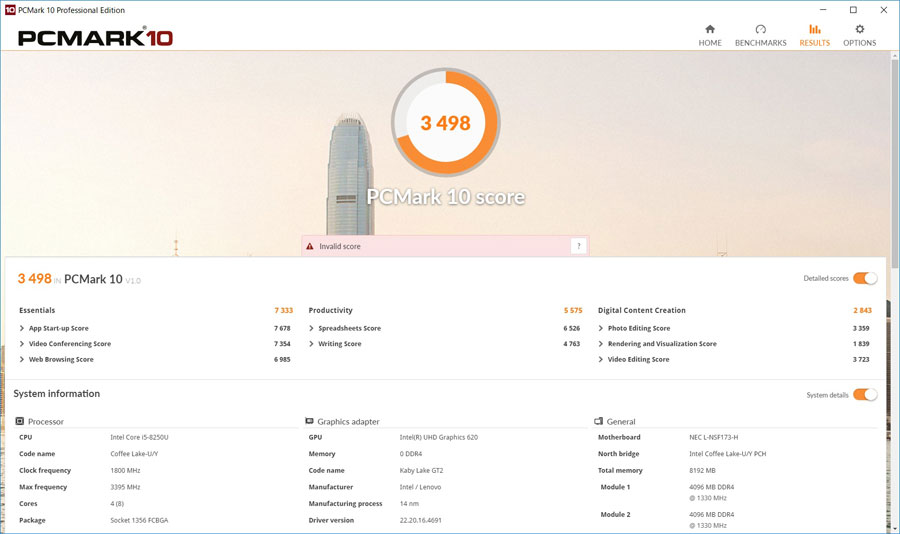The height and width of the screenshot is (534, 900).
Task: Select the Results bar chart icon
Action: click(x=814, y=29)
